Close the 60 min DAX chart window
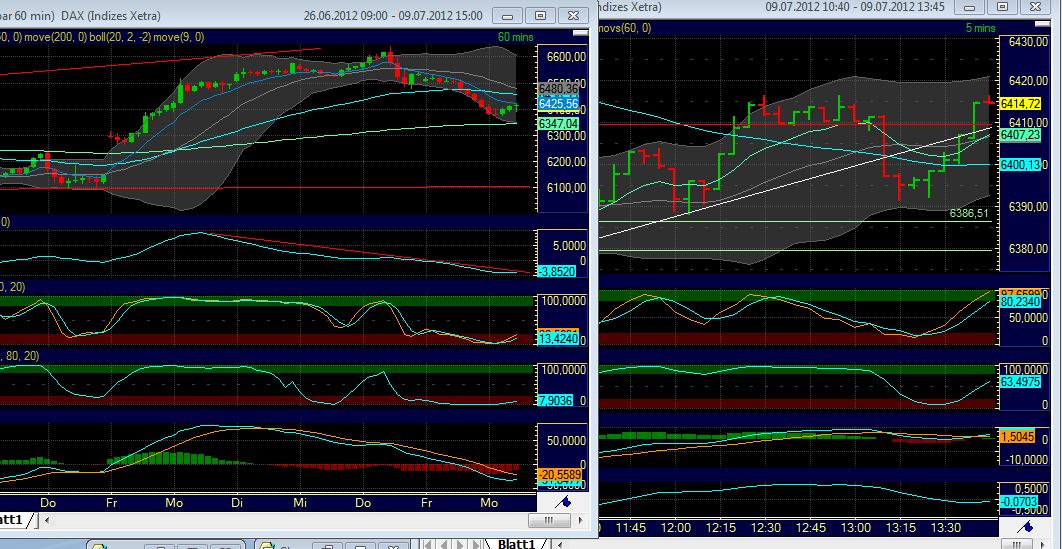1062x549 pixels. click(x=573, y=15)
